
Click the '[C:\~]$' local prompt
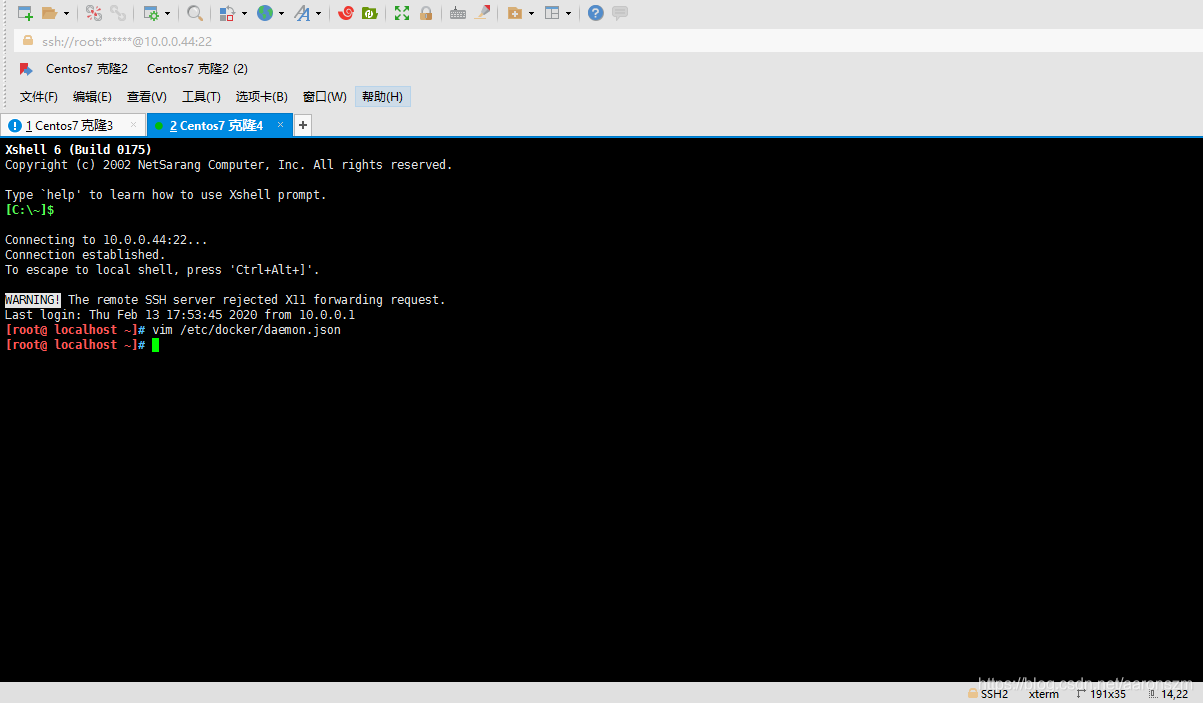(x=30, y=210)
